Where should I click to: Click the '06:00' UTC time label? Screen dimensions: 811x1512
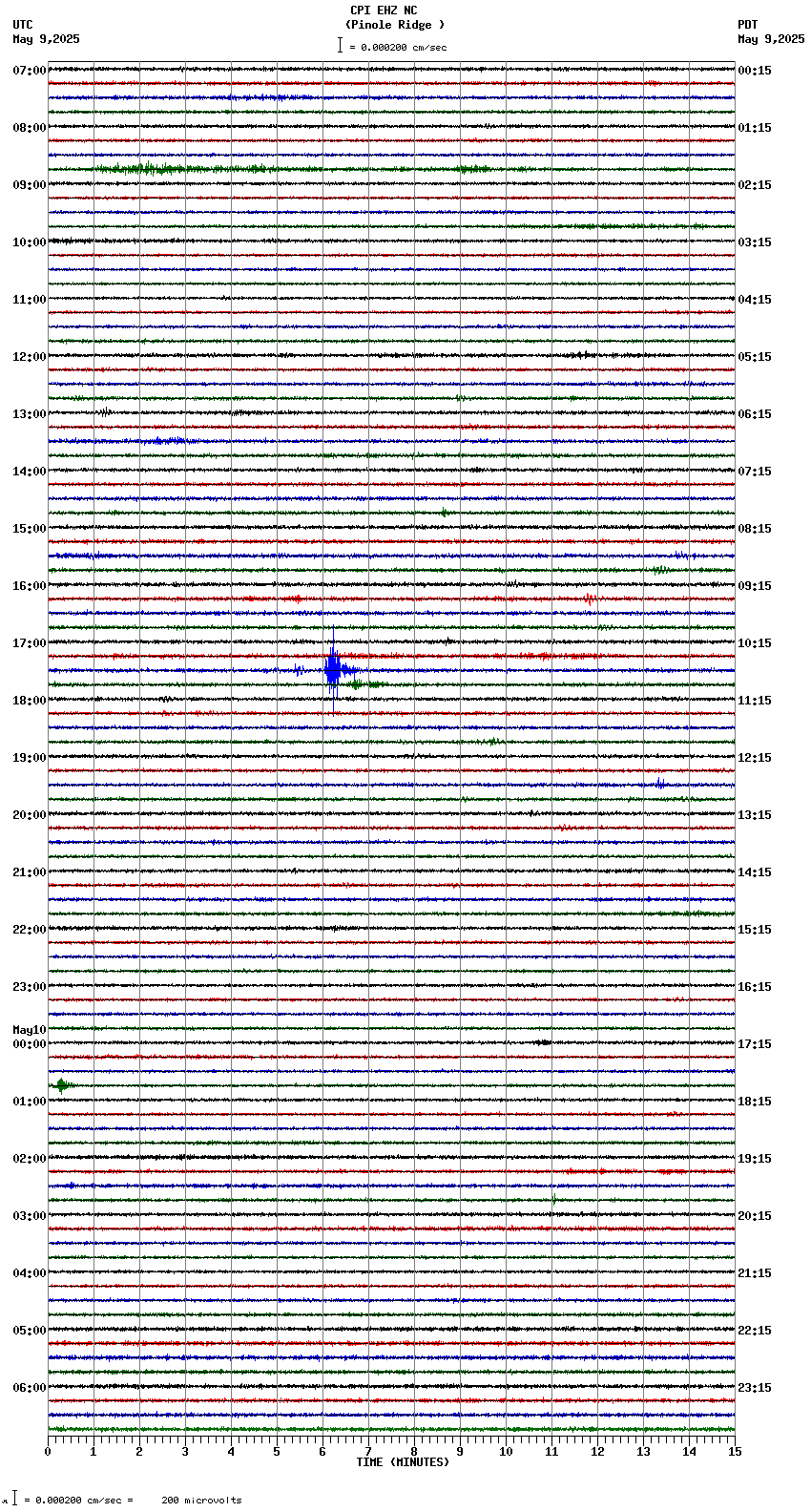click(x=30, y=1388)
